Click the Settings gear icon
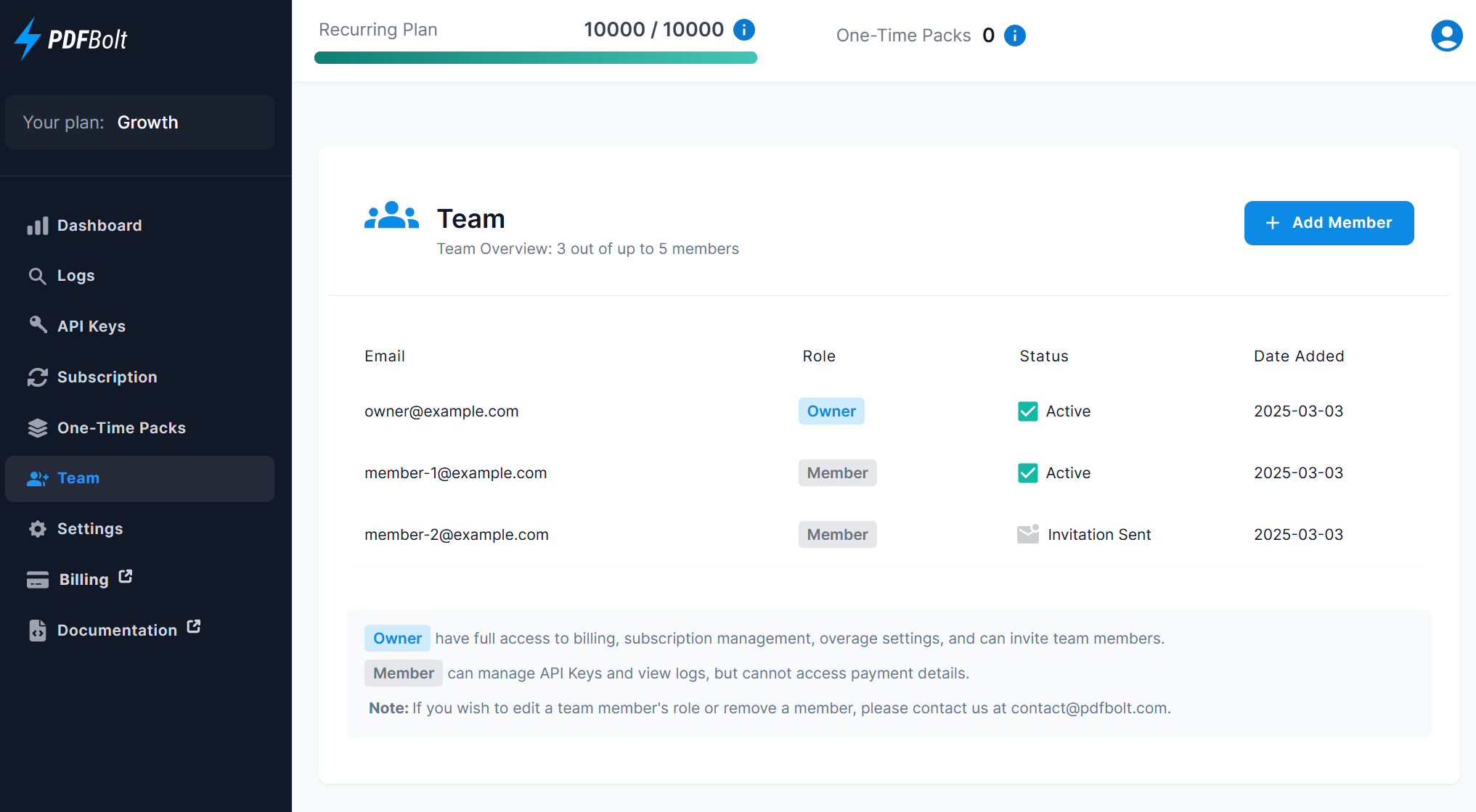 38,529
